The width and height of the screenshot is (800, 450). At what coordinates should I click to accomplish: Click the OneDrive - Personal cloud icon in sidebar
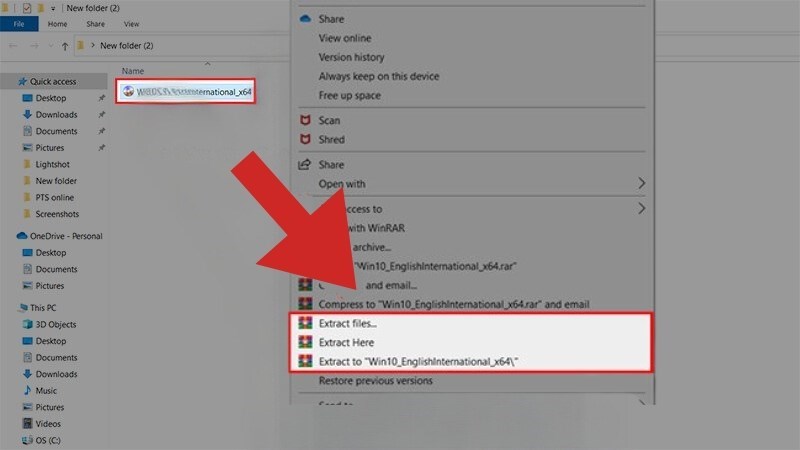point(22,236)
